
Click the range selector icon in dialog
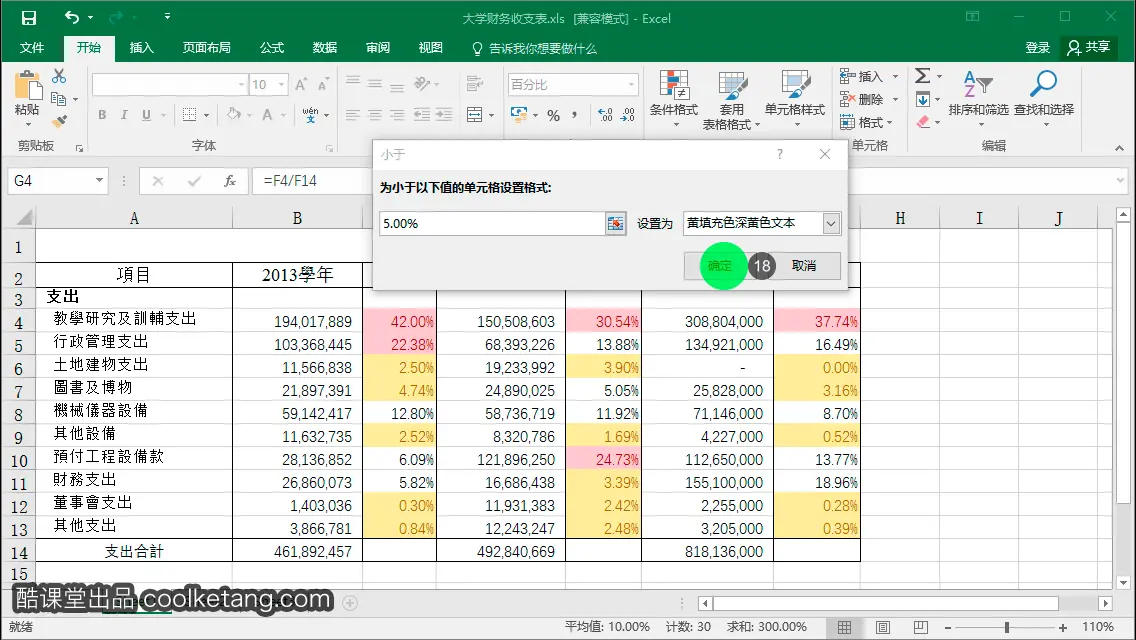click(x=615, y=223)
